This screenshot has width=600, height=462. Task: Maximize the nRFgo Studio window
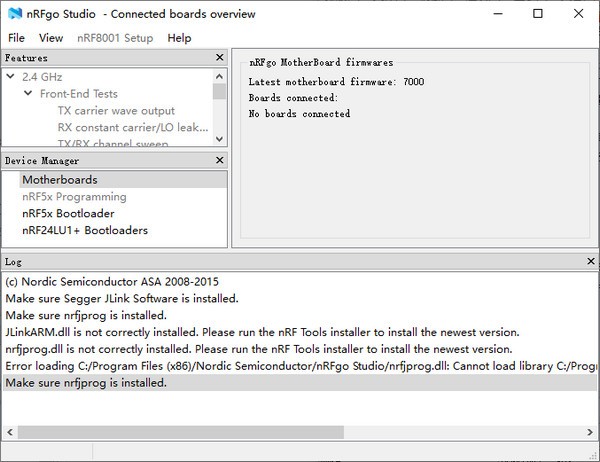[x=538, y=14]
